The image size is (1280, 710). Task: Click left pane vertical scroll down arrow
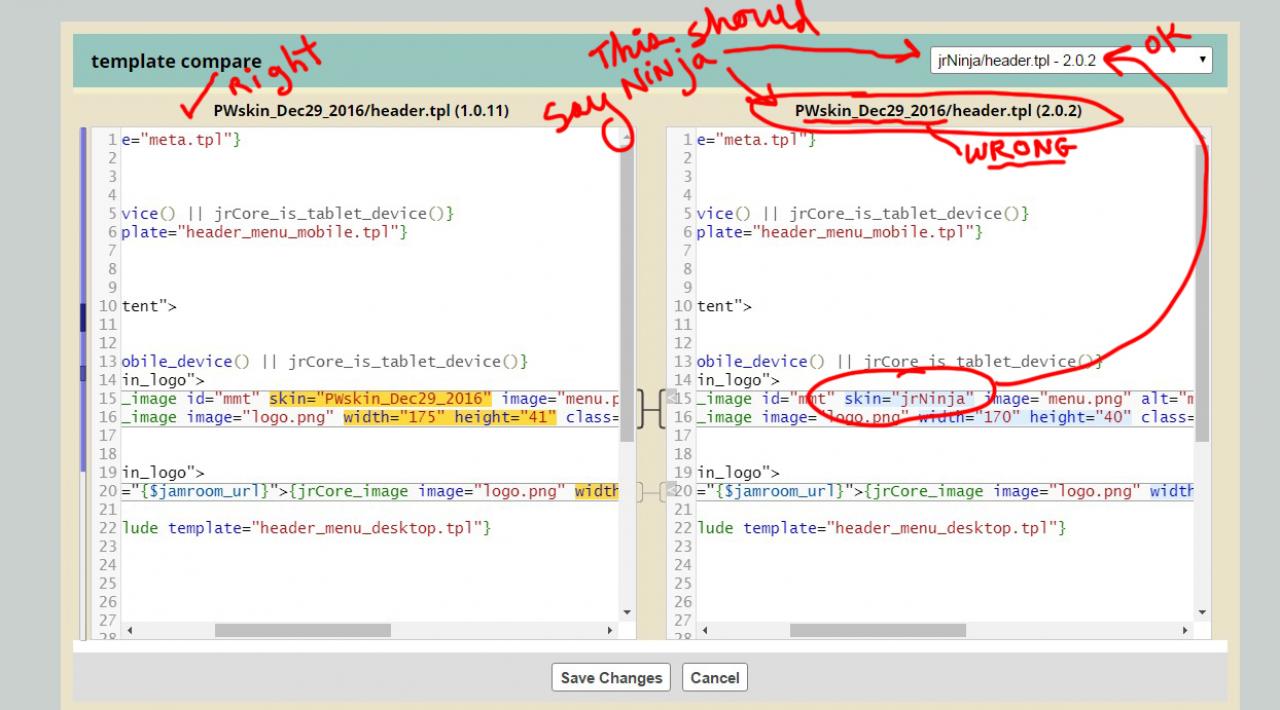coord(627,611)
